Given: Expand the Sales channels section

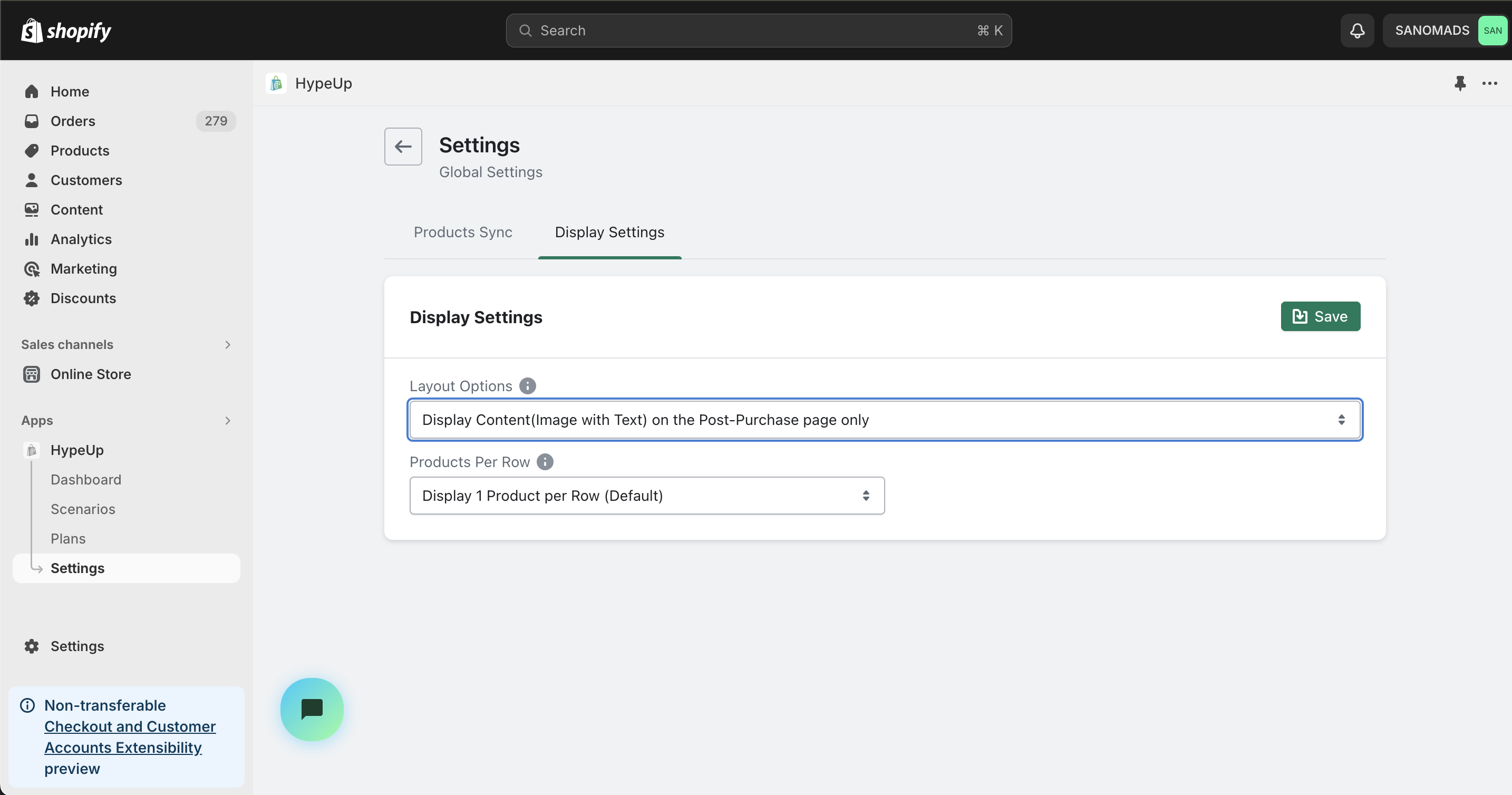Looking at the screenshot, I should 228,345.
